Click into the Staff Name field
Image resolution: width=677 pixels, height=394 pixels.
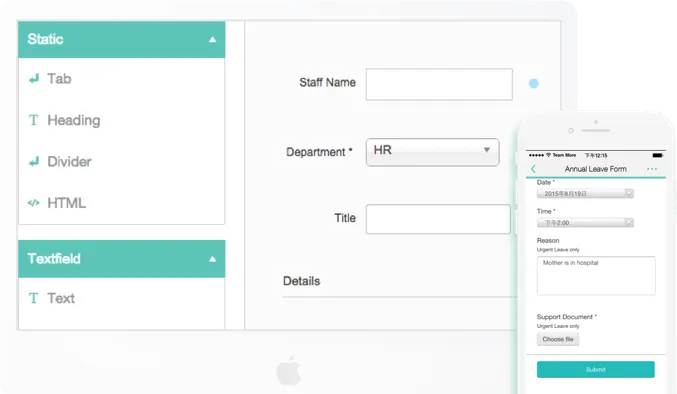click(439, 85)
